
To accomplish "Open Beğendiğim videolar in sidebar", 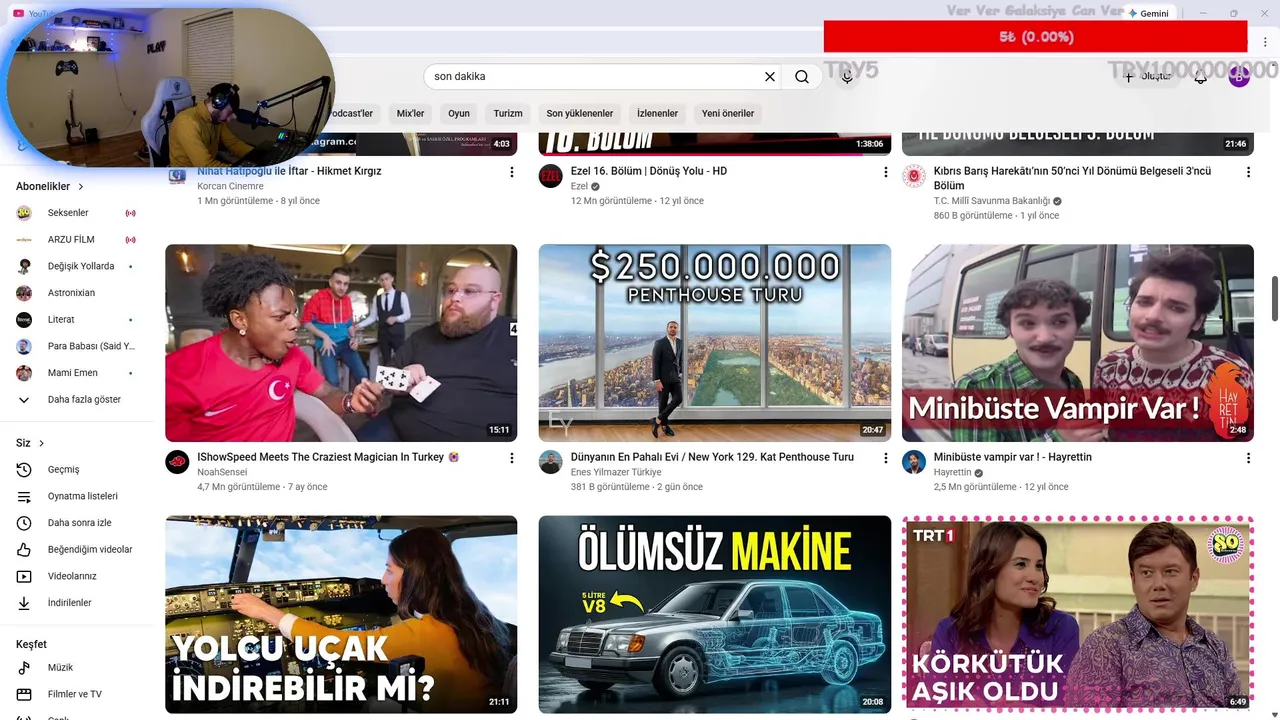I will pyautogui.click(x=76, y=550).
